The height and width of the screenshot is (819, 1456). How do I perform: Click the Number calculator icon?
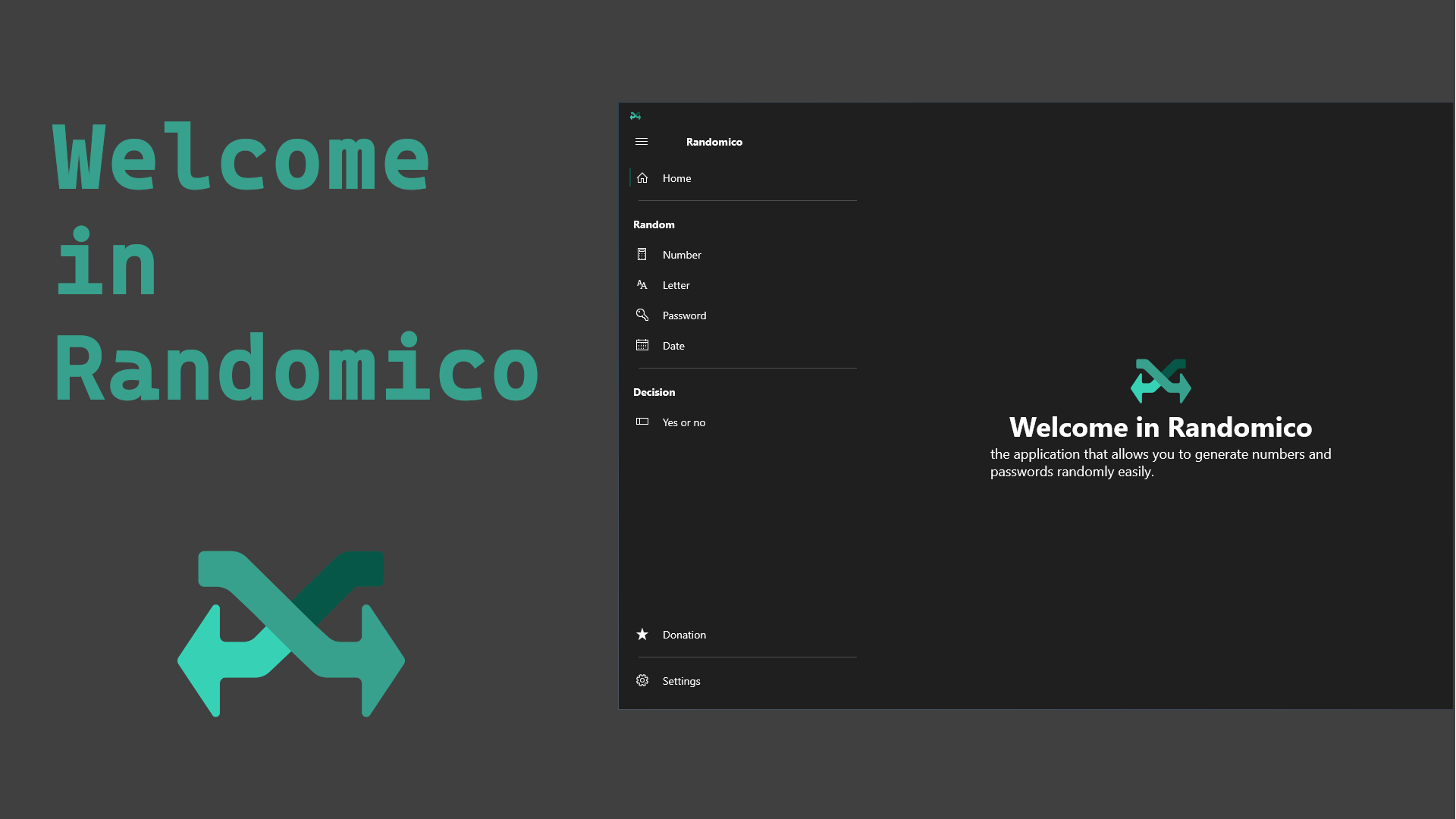[x=642, y=255]
